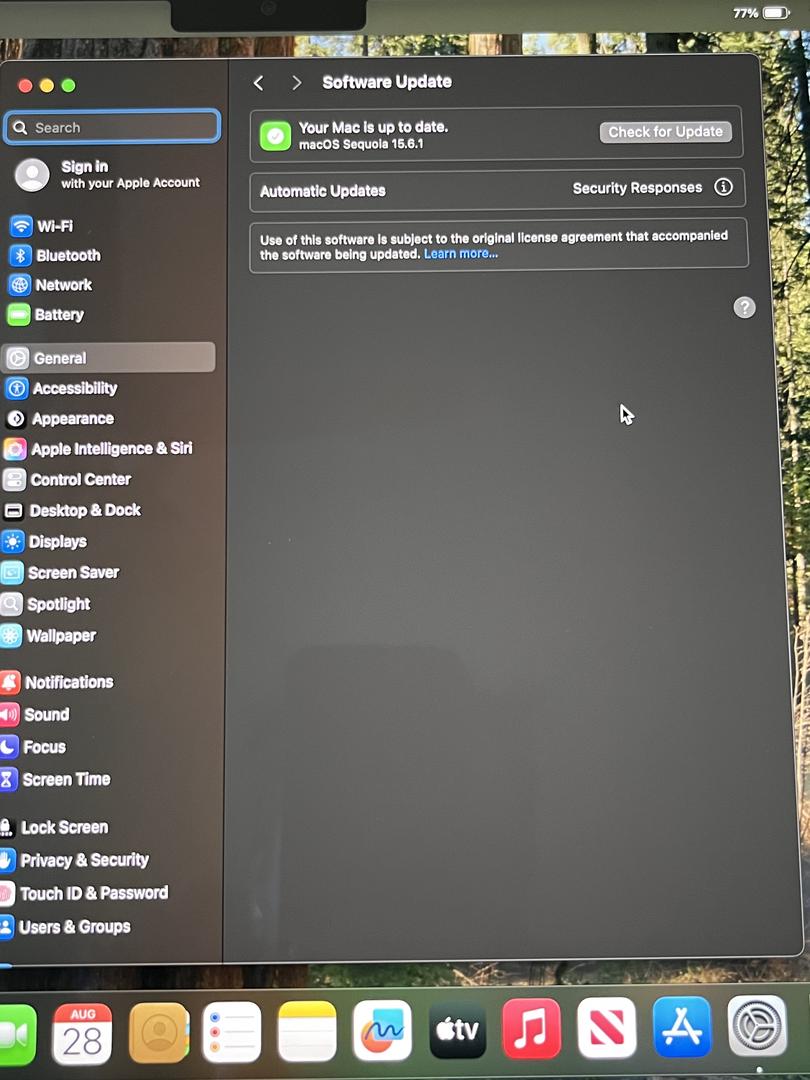Open Displays settings
This screenshot has width=810, height=1080.
pyautogui.click(x=44, y=542)
